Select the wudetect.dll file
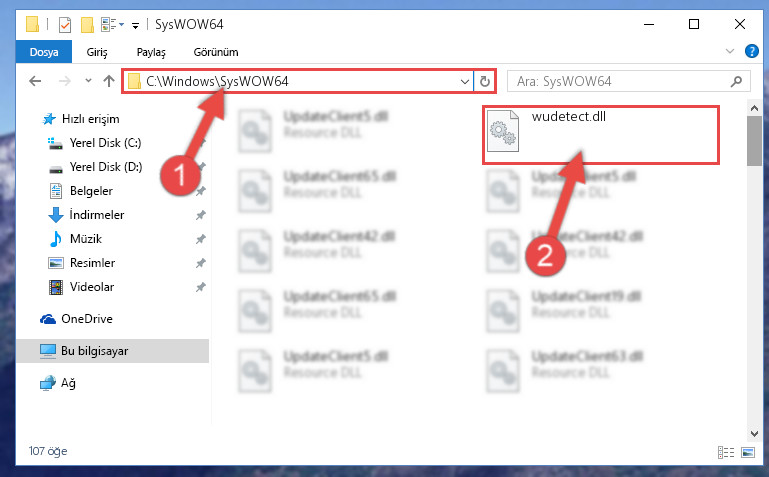The height and width of the screenshot is (477, 769). coord(601,134)
